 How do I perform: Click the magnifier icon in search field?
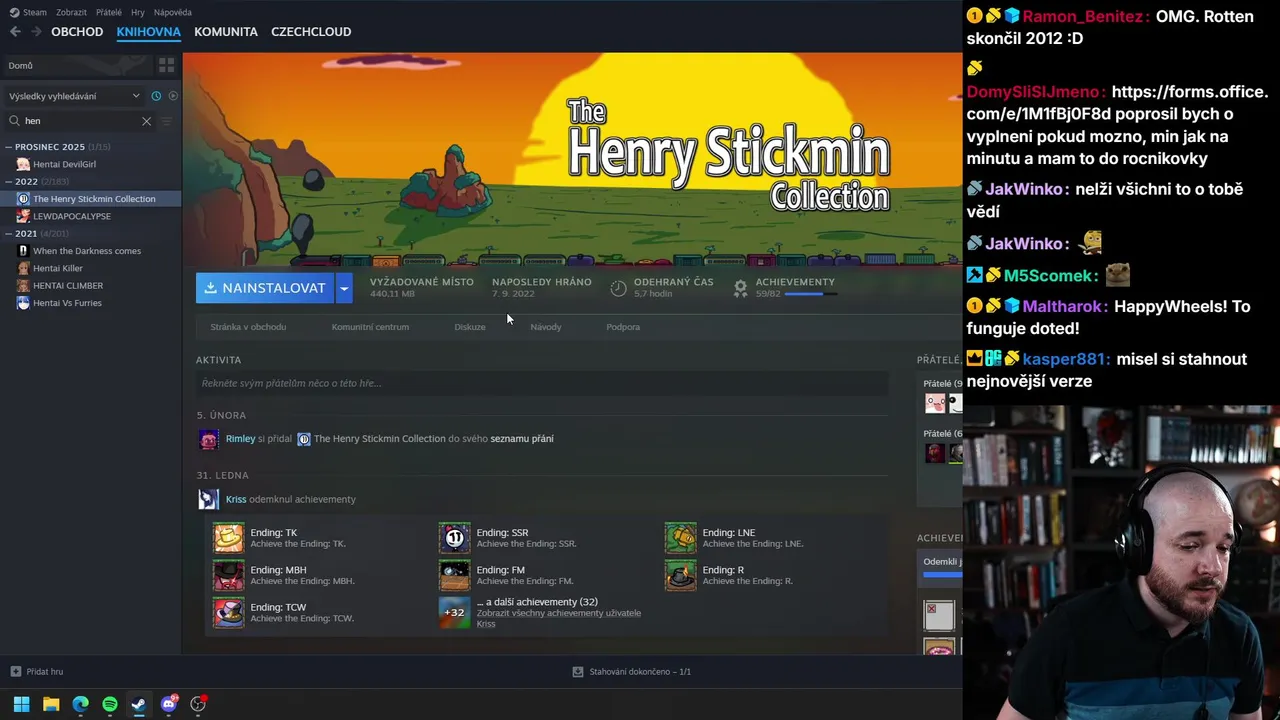tap(14, 121)
